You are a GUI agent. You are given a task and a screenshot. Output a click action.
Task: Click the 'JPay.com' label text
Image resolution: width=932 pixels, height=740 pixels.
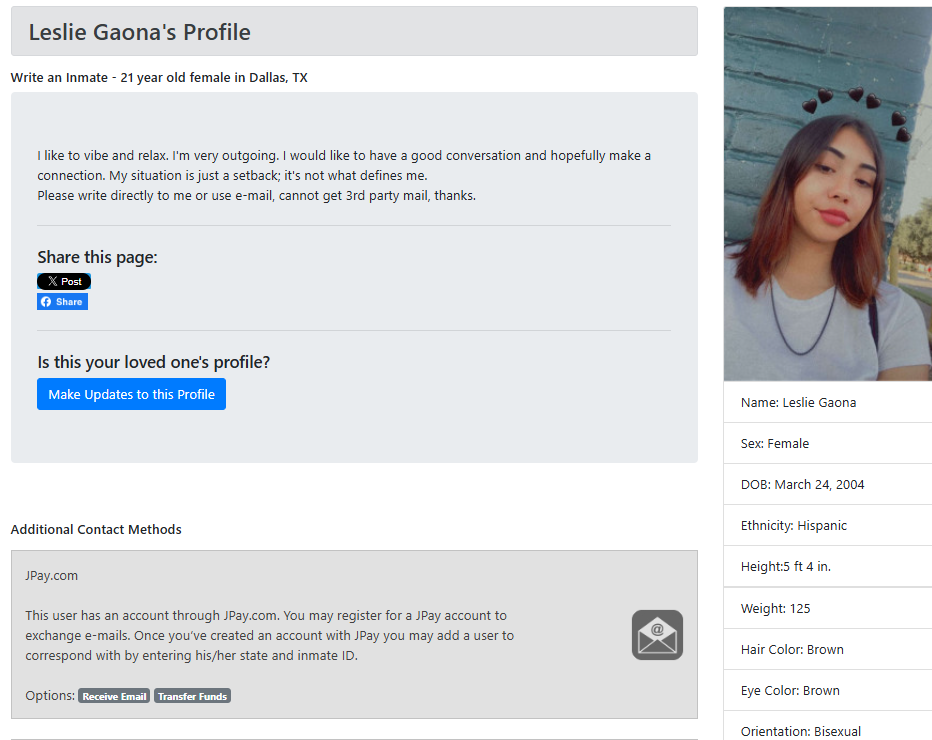[x=51, y=575]
